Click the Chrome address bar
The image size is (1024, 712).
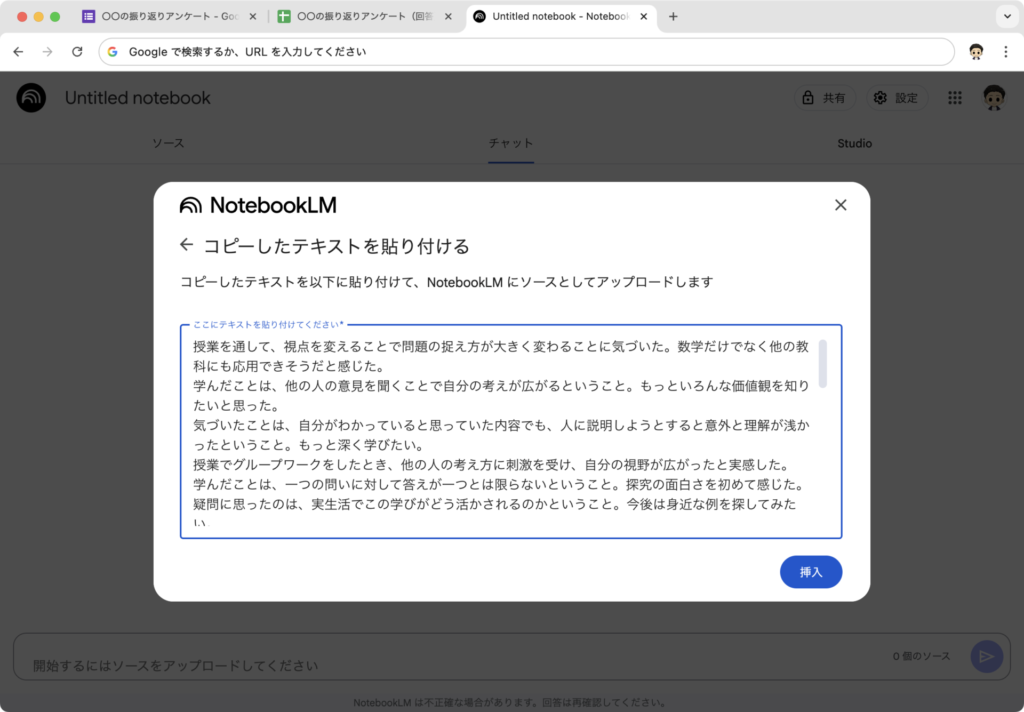coord(526,52)
